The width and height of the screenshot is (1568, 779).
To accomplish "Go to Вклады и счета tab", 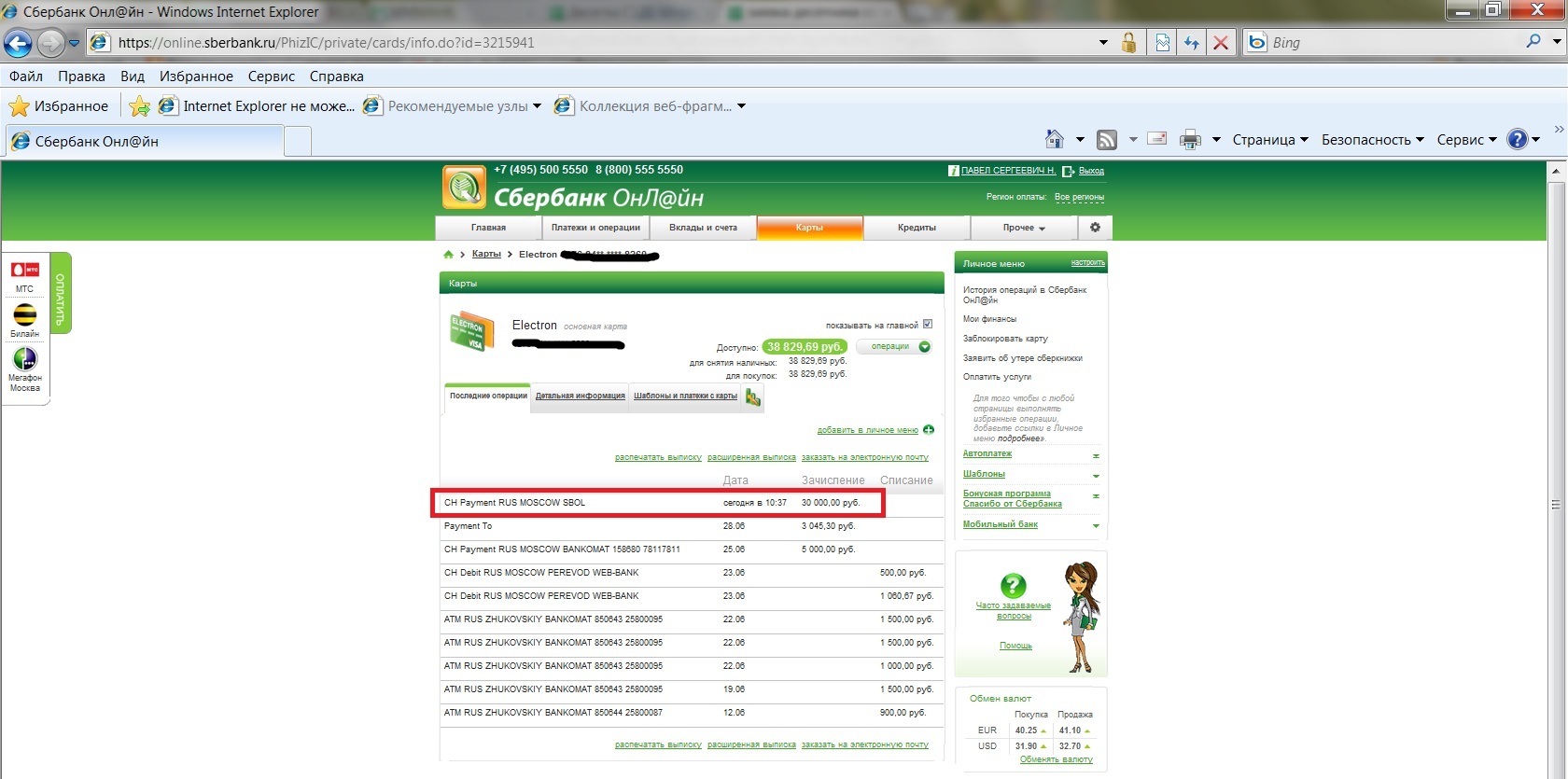I will click(x=703, y=228).
